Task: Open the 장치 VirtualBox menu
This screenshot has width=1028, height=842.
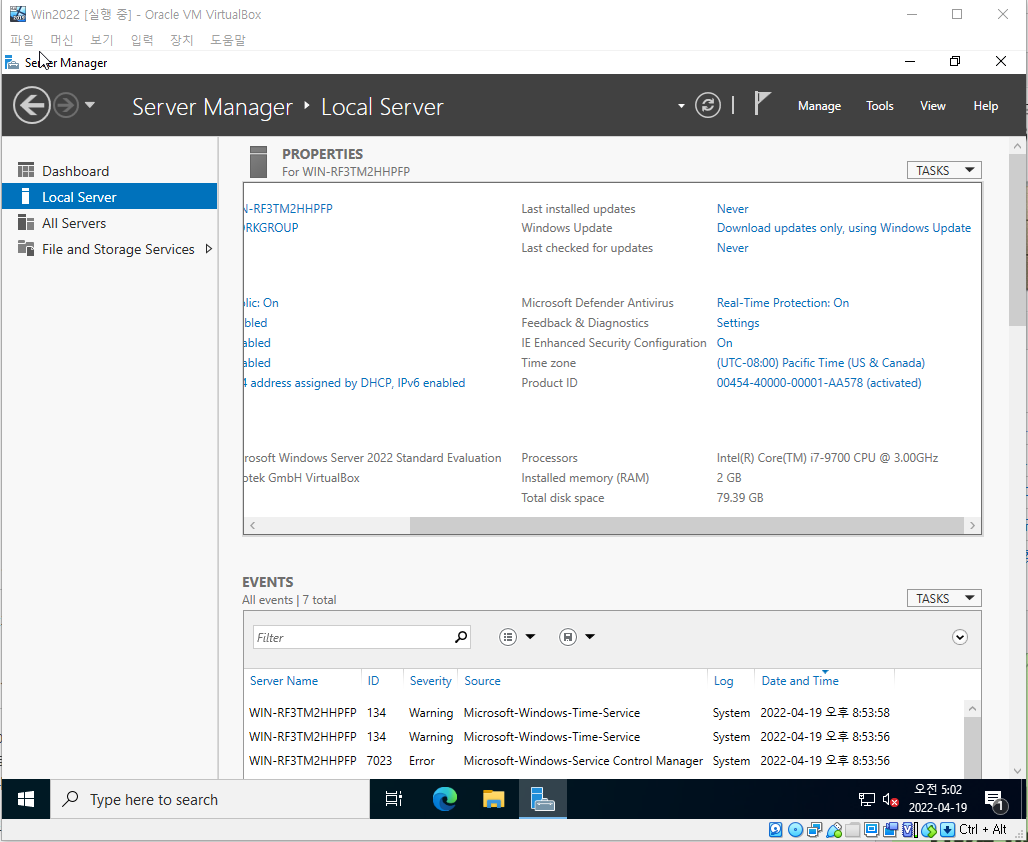Action: pos(182,40)
